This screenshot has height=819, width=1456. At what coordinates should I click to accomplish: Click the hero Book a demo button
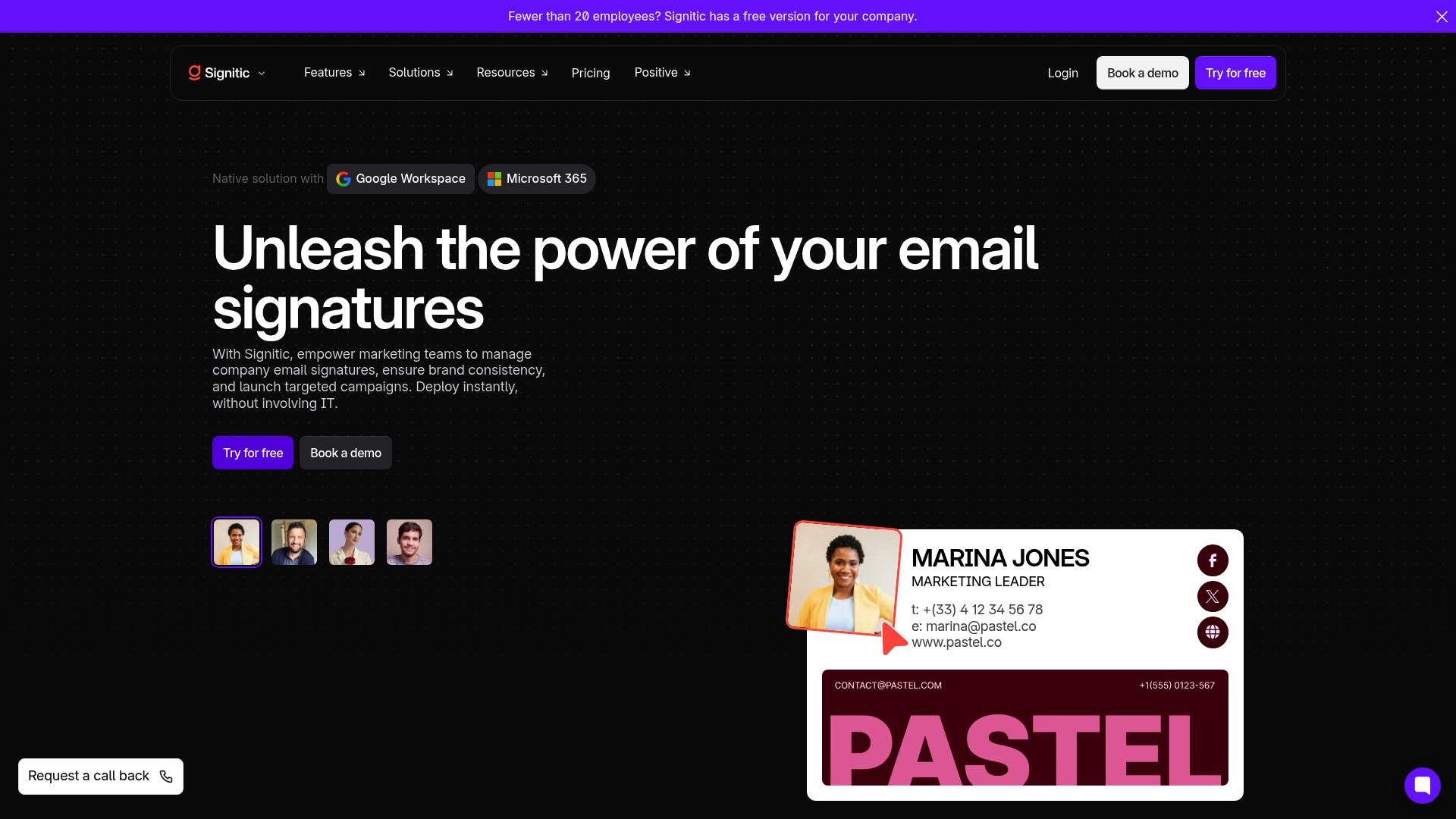point(346,453)
